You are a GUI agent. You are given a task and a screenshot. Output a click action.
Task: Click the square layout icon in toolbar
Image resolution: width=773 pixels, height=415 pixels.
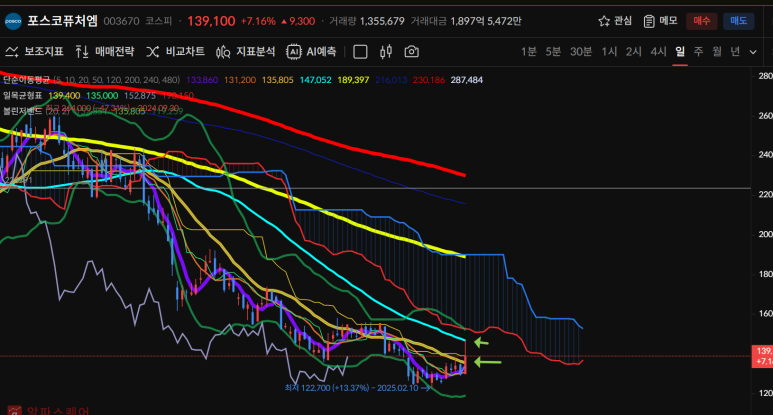[x=360, y=51]
